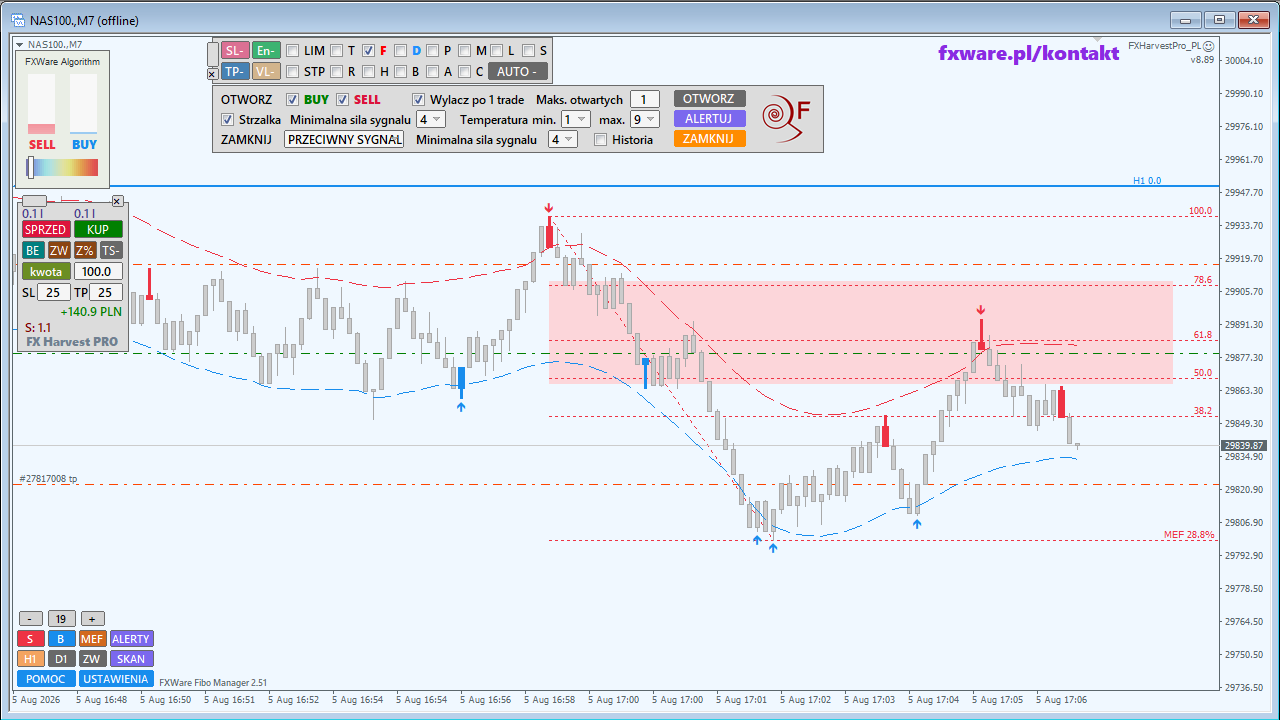
Task: Uncheck the red SELL checkbox
Action: point(342,99)
